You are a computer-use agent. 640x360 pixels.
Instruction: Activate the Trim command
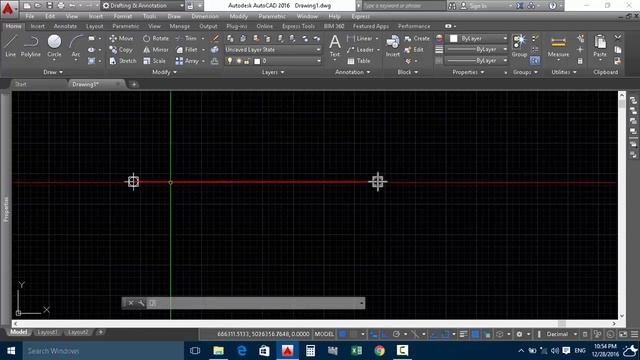[x=187, y=38]
